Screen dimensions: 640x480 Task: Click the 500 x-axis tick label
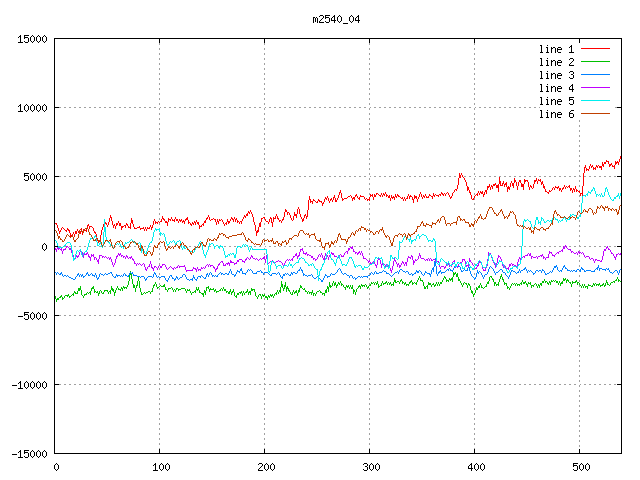579,467
